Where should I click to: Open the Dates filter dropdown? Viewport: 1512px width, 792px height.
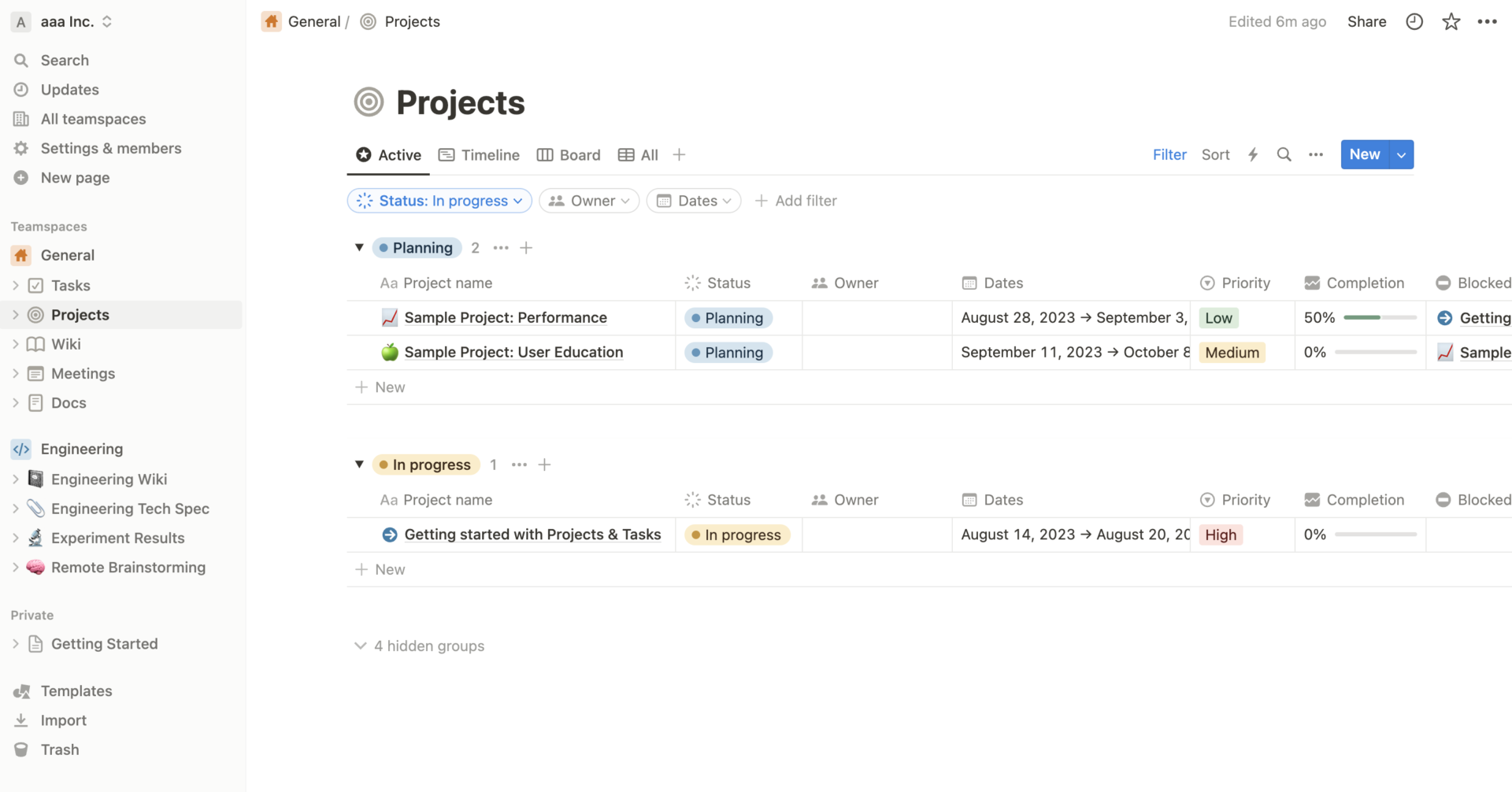tap(693, 200)
